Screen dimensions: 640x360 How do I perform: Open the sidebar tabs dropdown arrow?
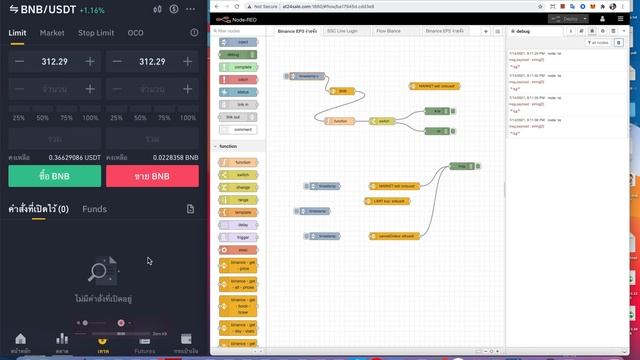click(624, 31)
